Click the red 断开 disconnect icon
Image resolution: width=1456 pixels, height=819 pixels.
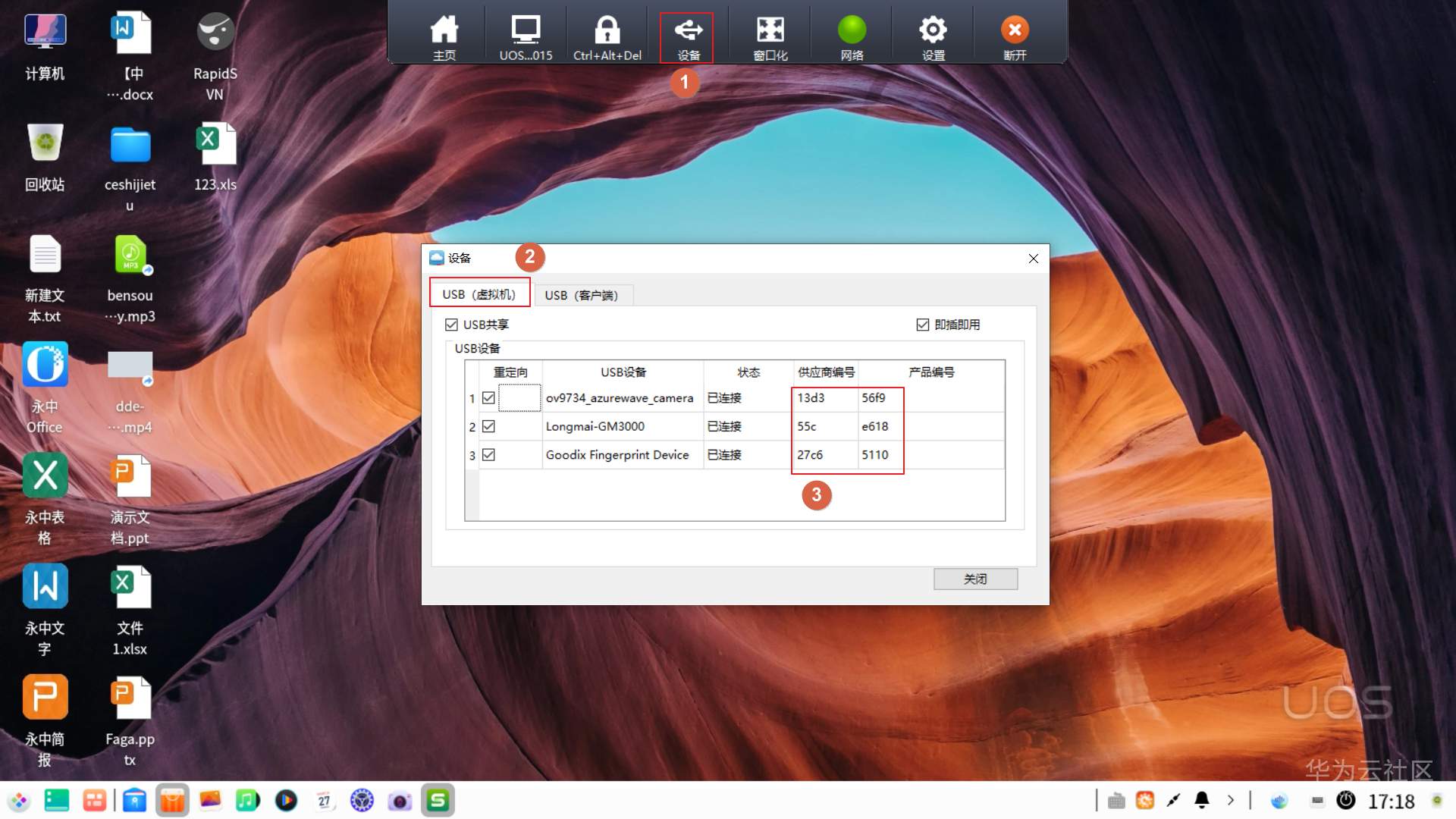click(x=1015, y=31)
